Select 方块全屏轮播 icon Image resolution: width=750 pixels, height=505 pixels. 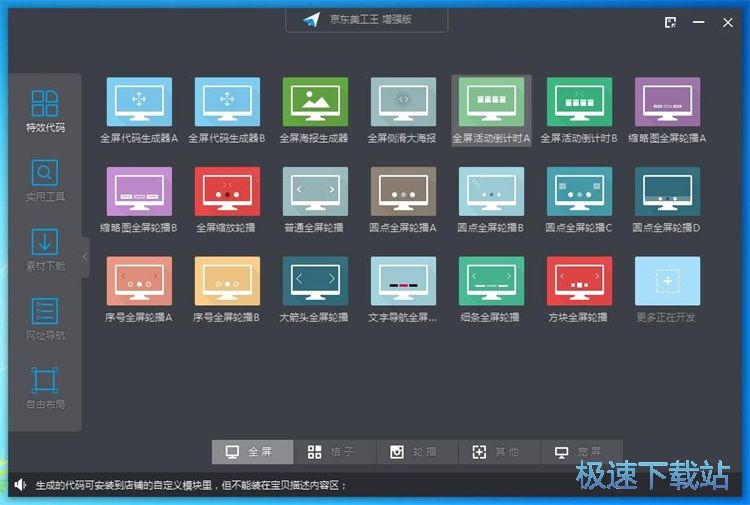(579, 281)
